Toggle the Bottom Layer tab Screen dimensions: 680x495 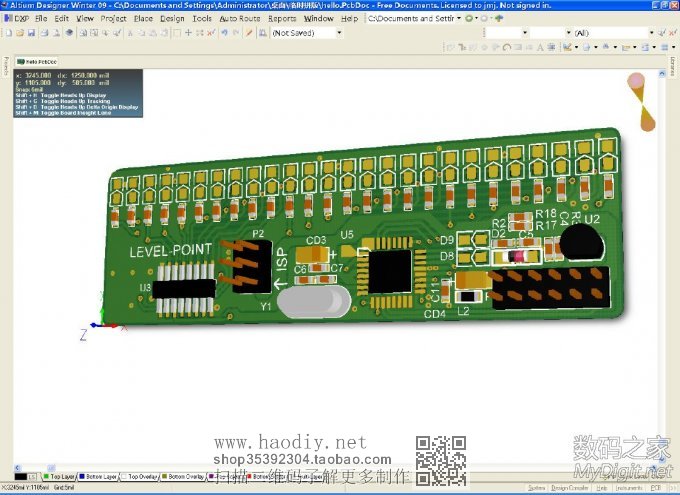pyautogui.click(x=99, y=477)
